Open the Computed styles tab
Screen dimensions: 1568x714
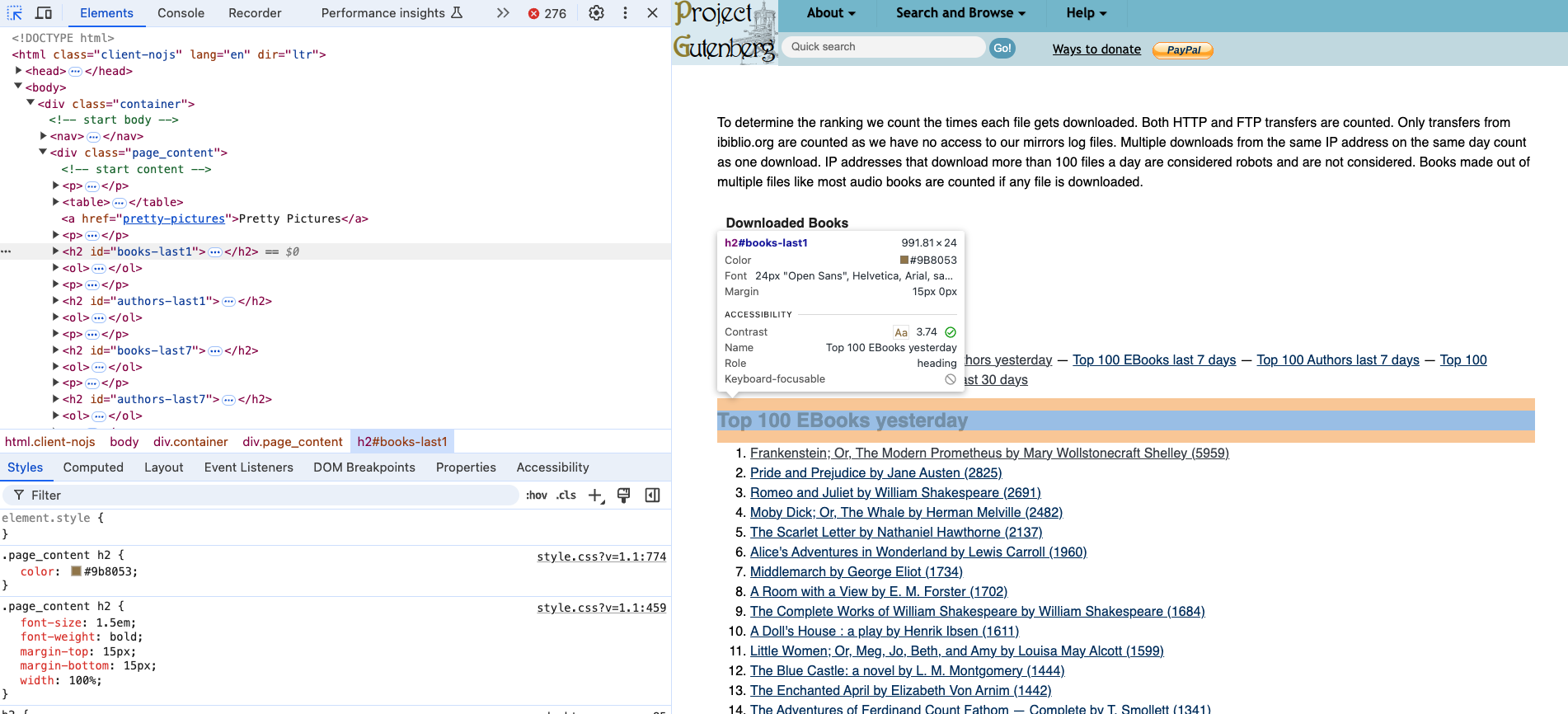[x=93, y=467]
